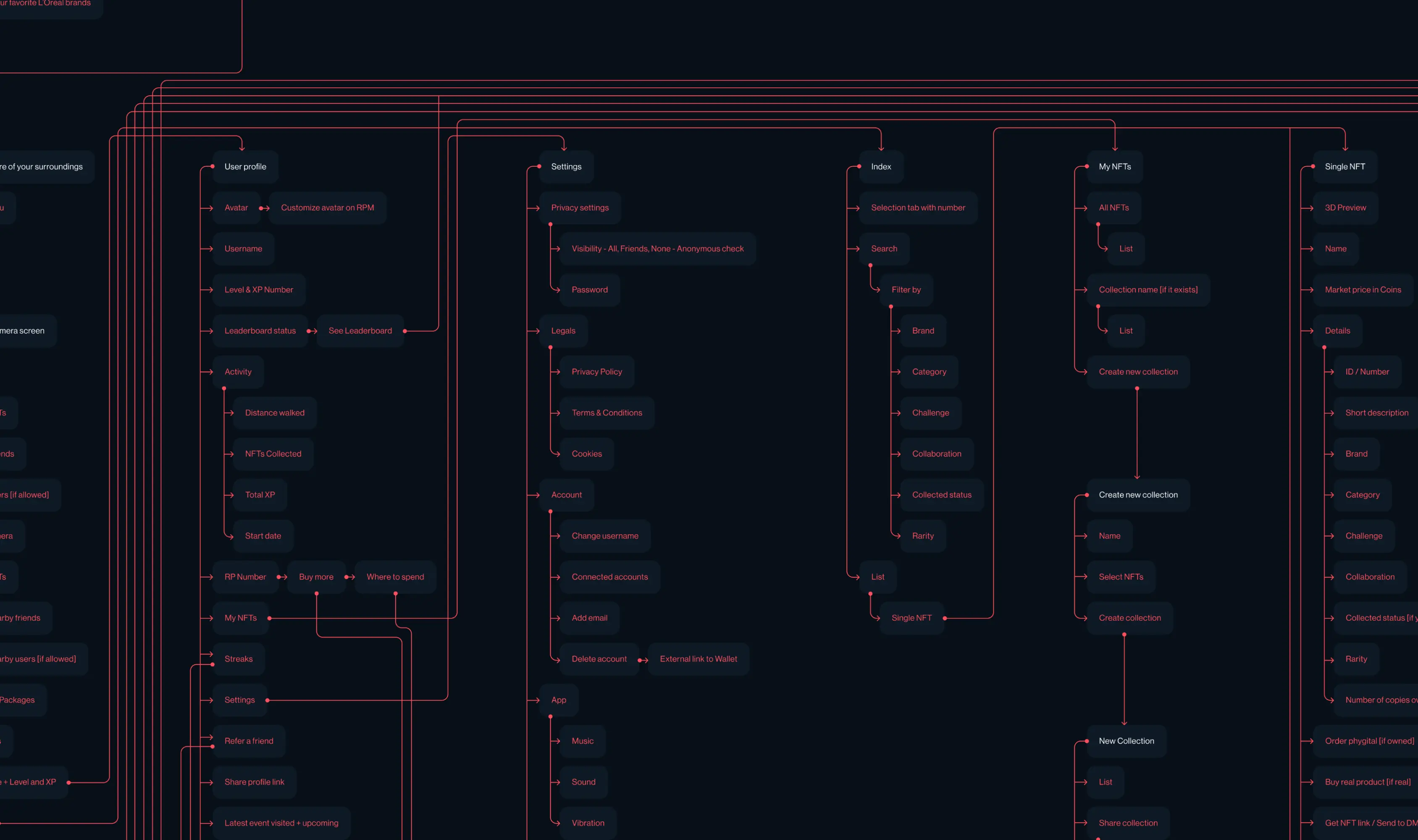
Task: Click the Total XP node
Action: point(260,495)
